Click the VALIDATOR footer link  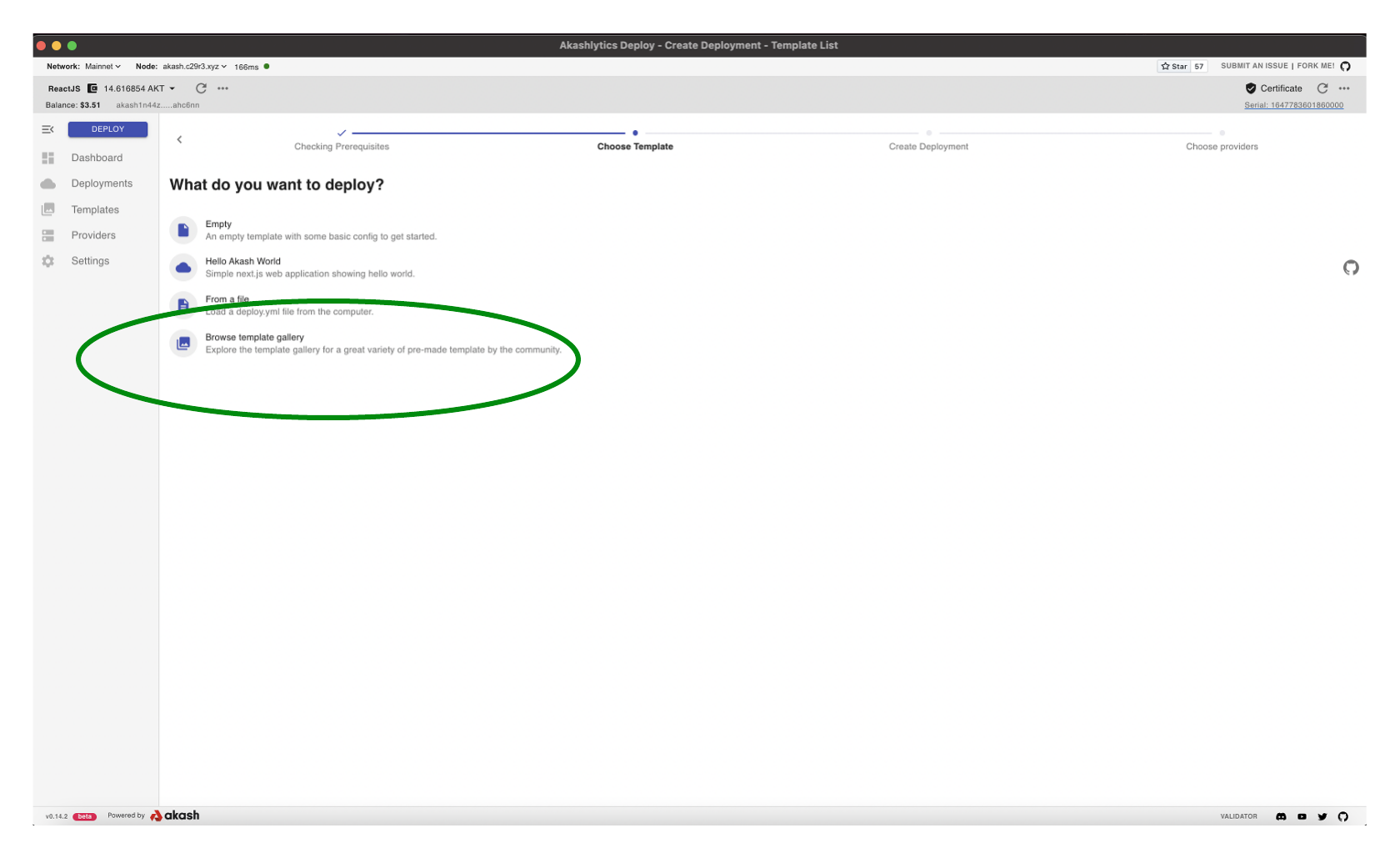point(1238,816)
